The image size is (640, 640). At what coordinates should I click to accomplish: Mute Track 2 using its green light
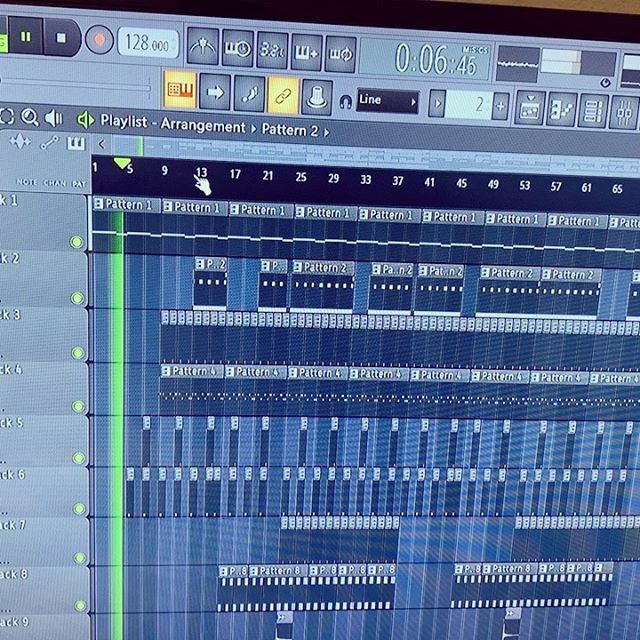[77, 298]
